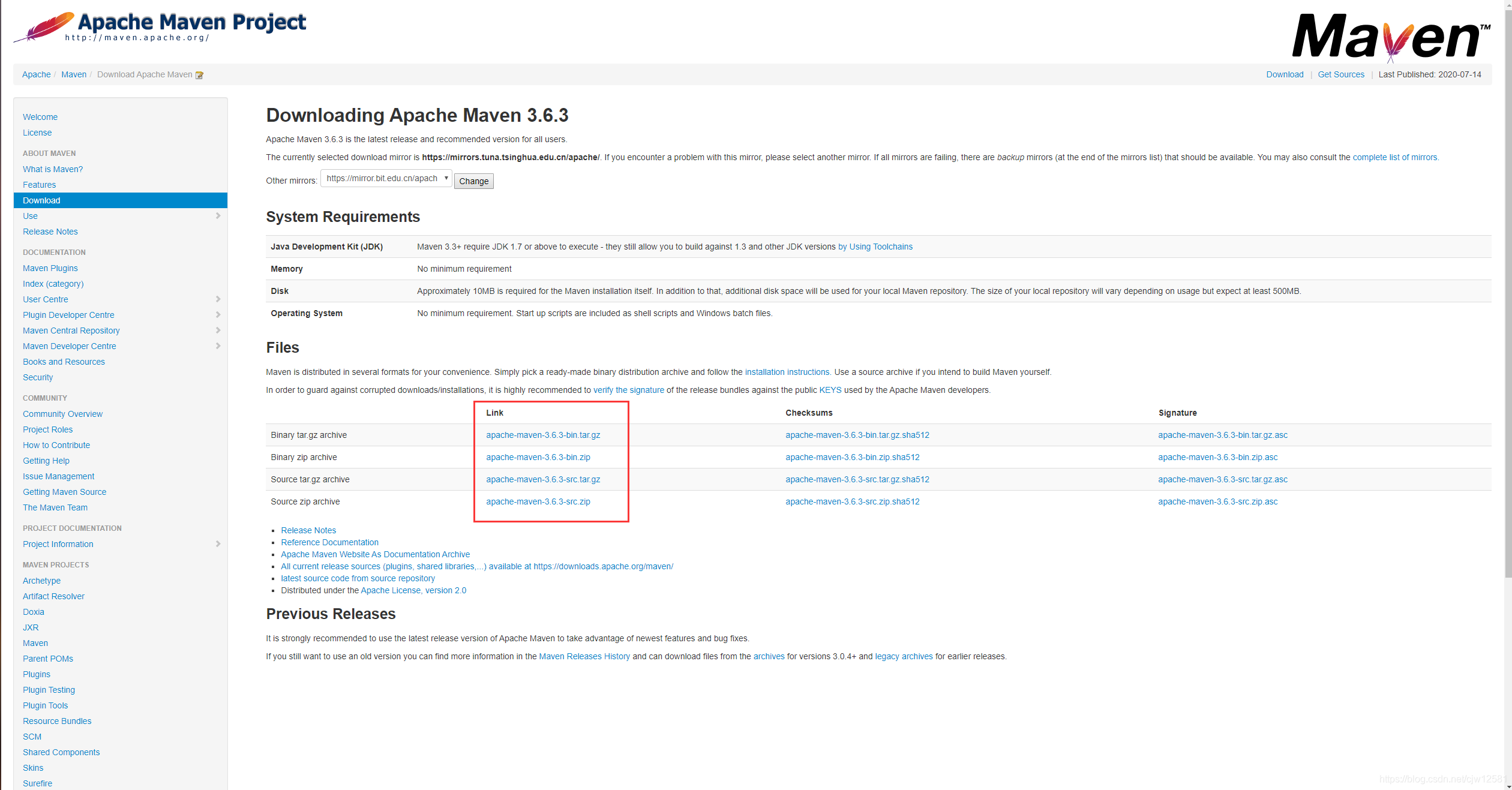This screenshot has height=790, width=1512.
Task: Open The Maven Team sidebar link
Action: [x=55, y=507]
